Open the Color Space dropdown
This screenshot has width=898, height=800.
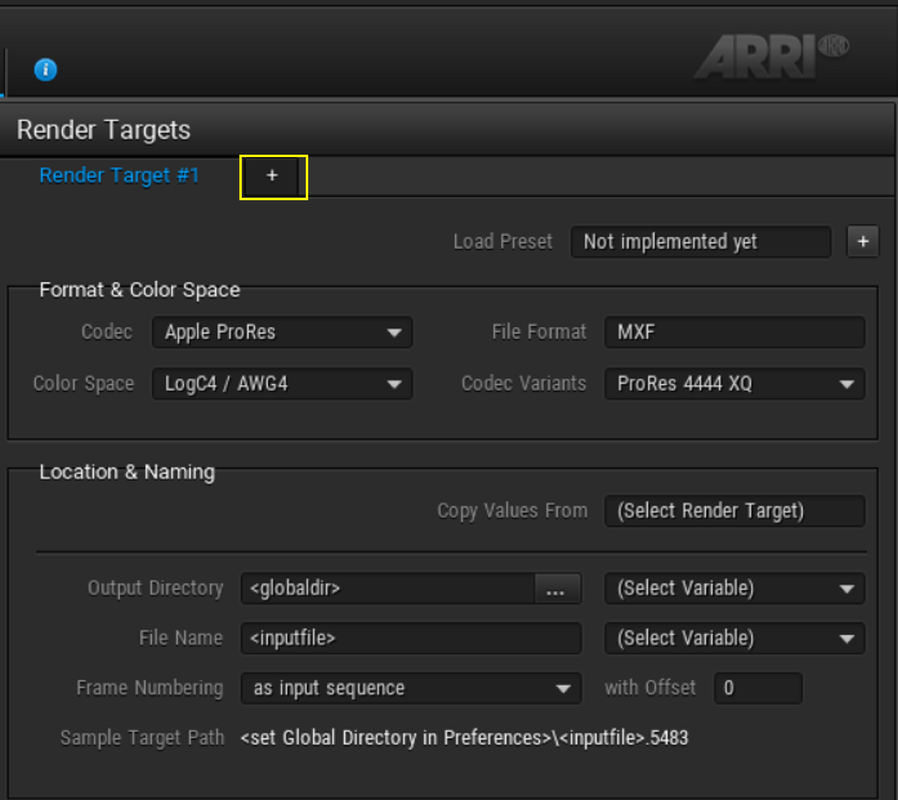[x=282, y=384]
